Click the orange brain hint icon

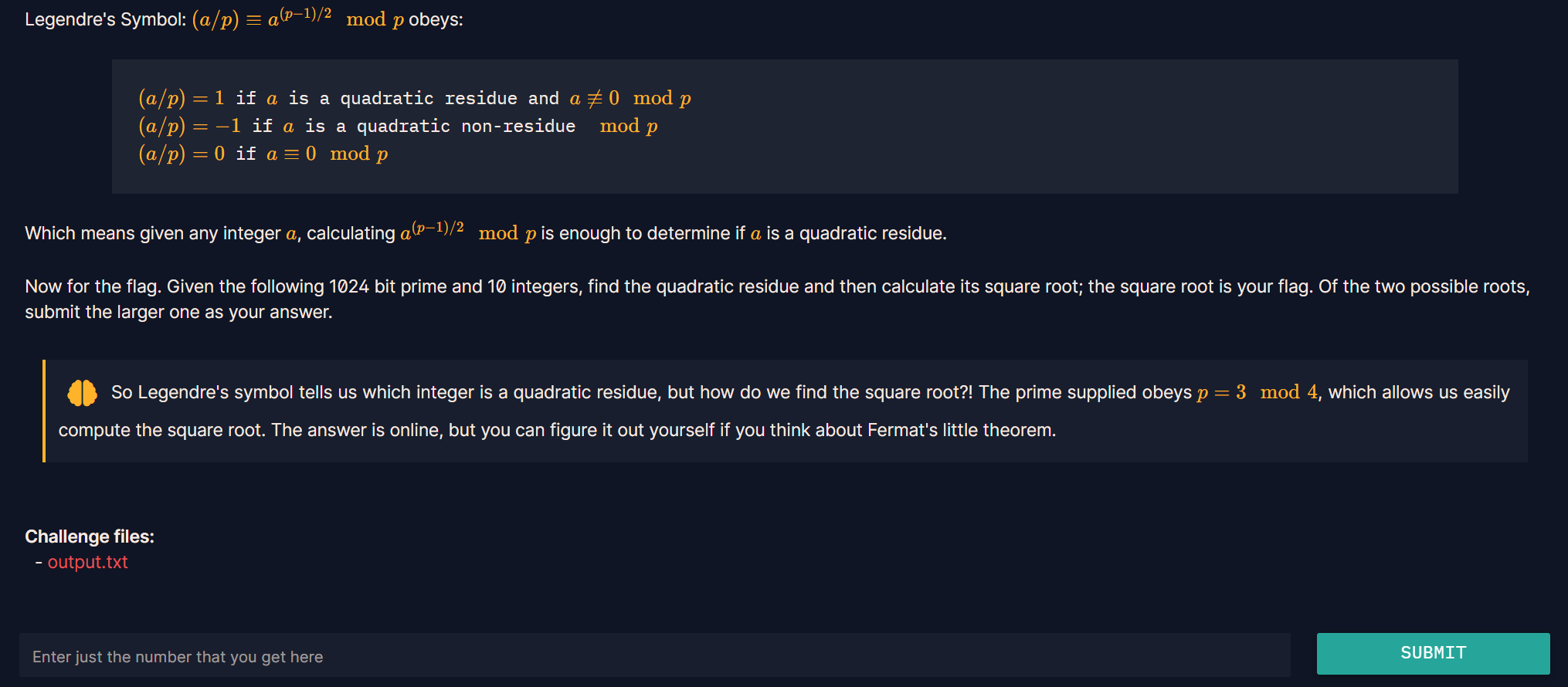pos(82,393)
